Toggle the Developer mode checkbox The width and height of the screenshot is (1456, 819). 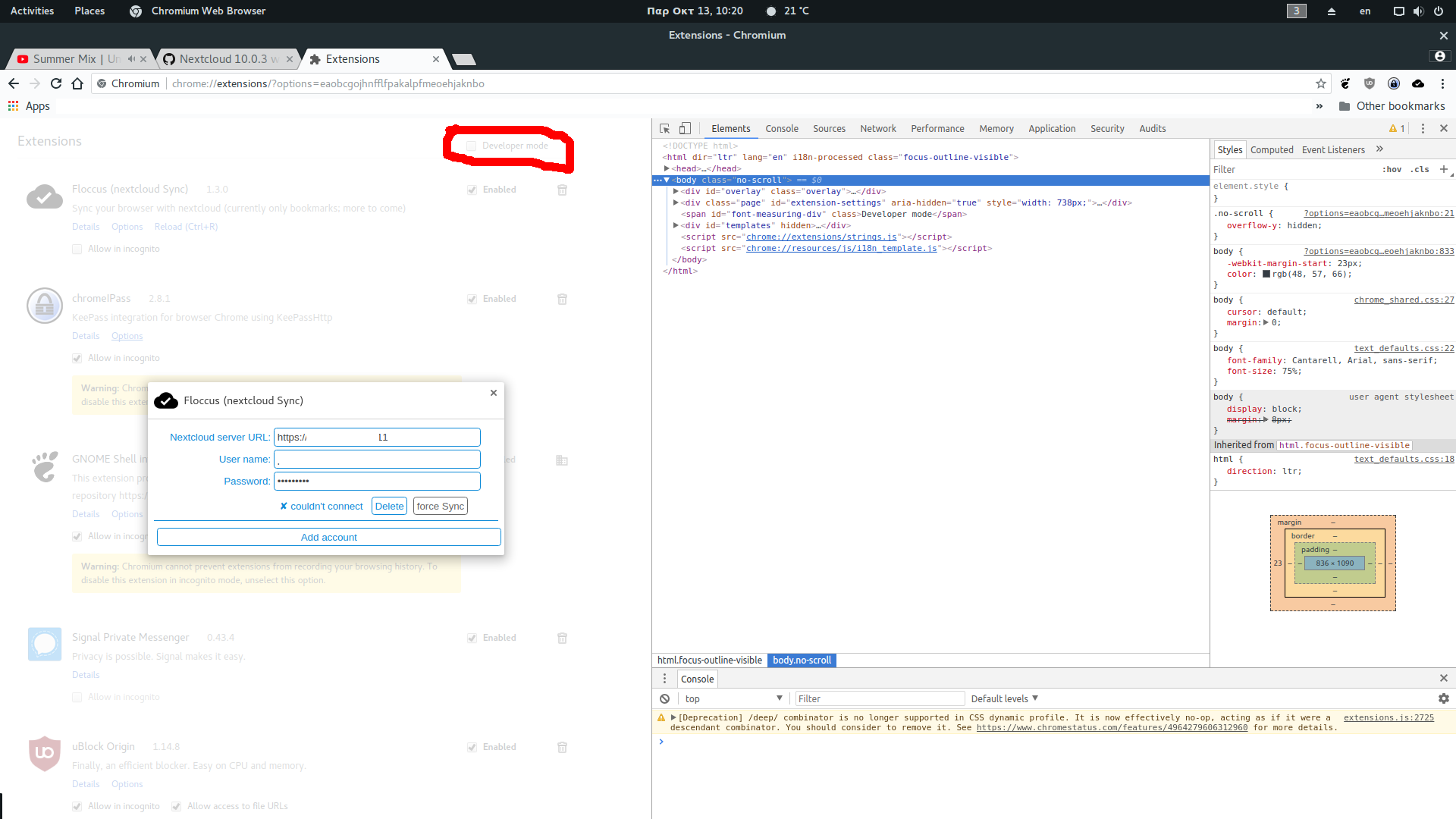[x=472, y=146]
